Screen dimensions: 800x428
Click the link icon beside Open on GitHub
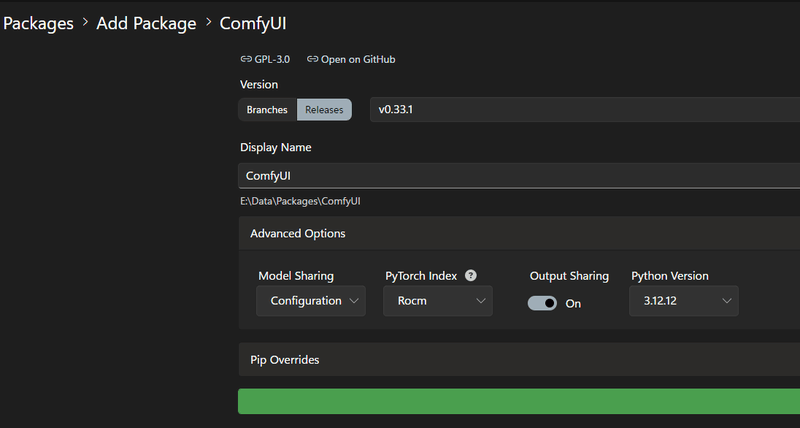[312, 59]
